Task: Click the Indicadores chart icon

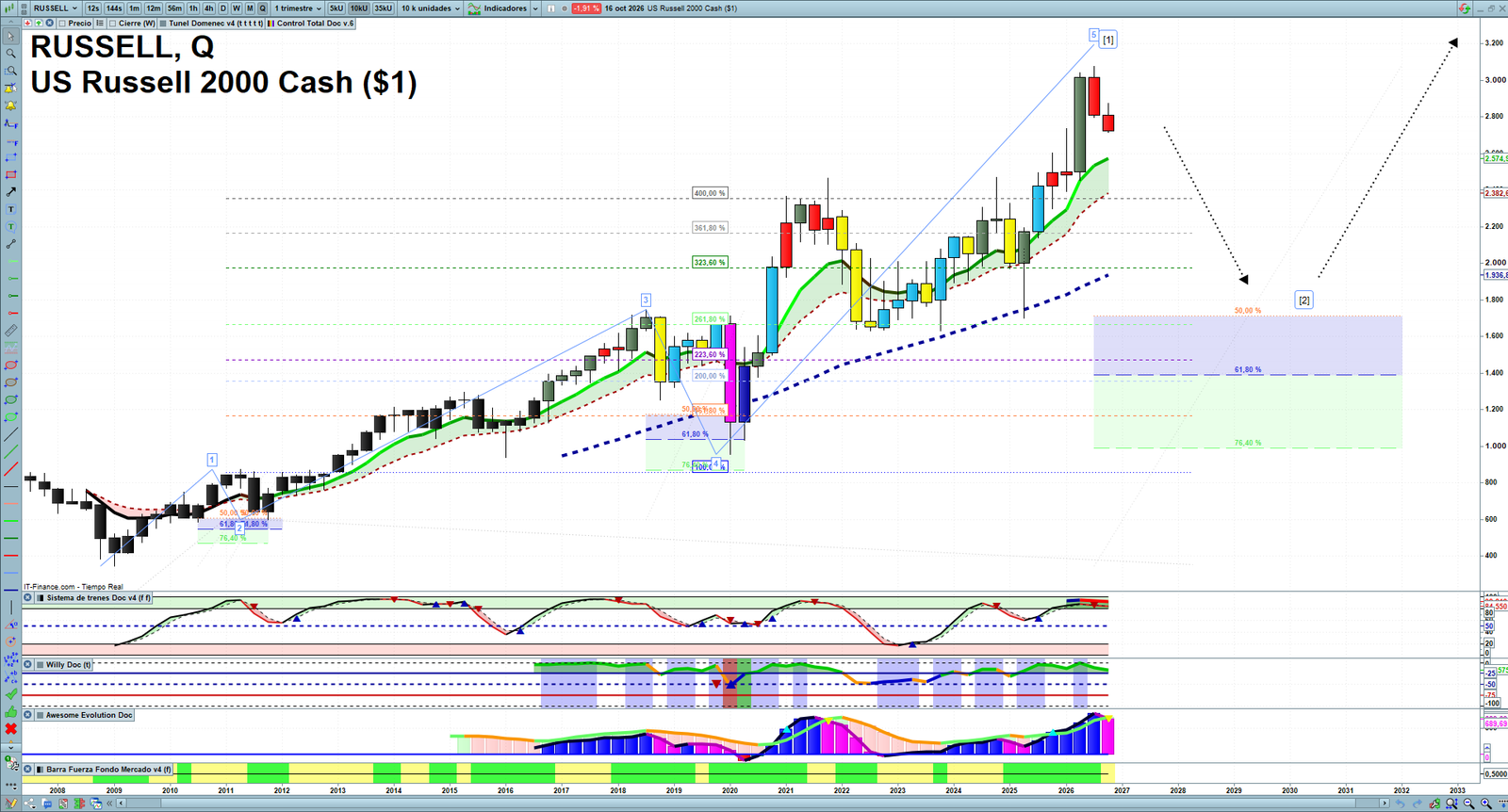Action: 474,8
